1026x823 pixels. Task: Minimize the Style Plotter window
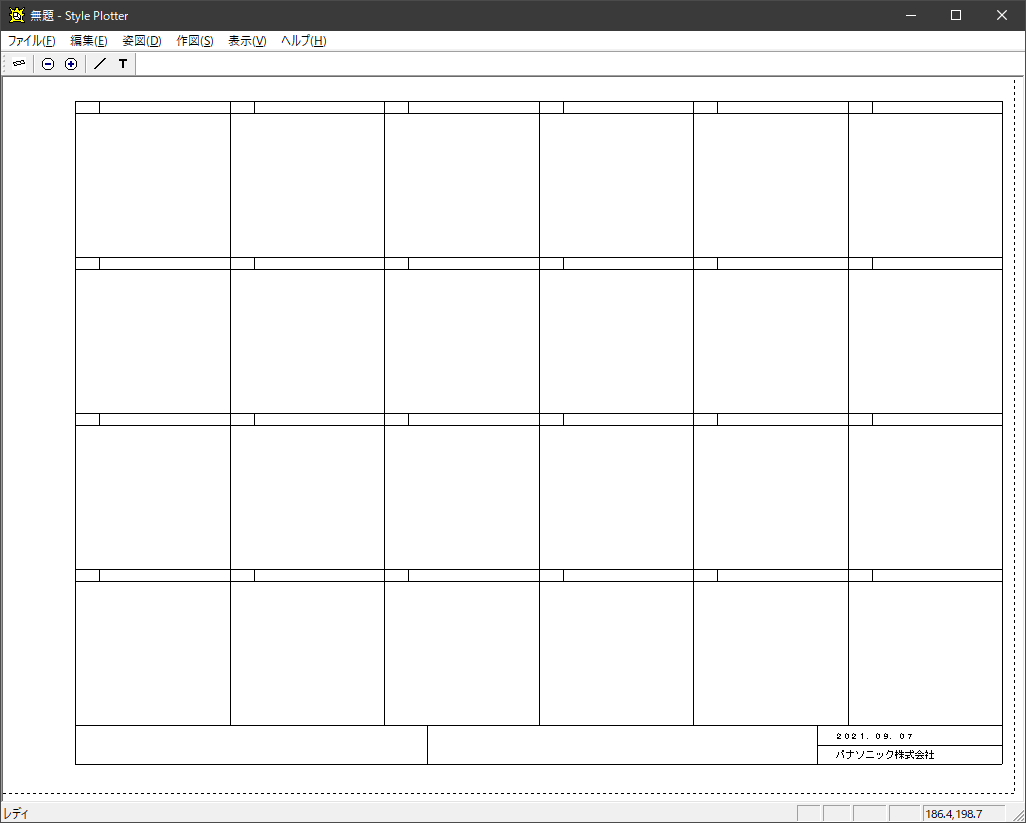click(x=910, y=15)
